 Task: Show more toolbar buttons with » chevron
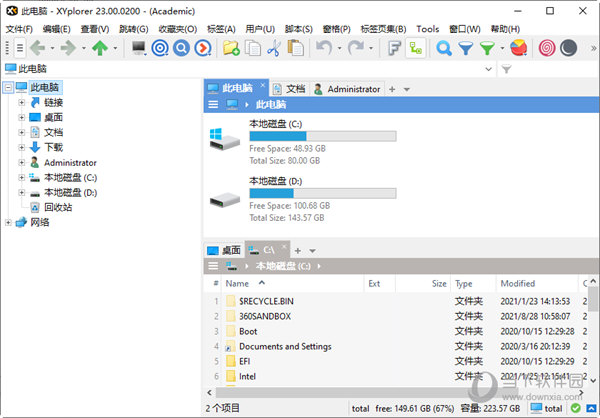[593, 49]
